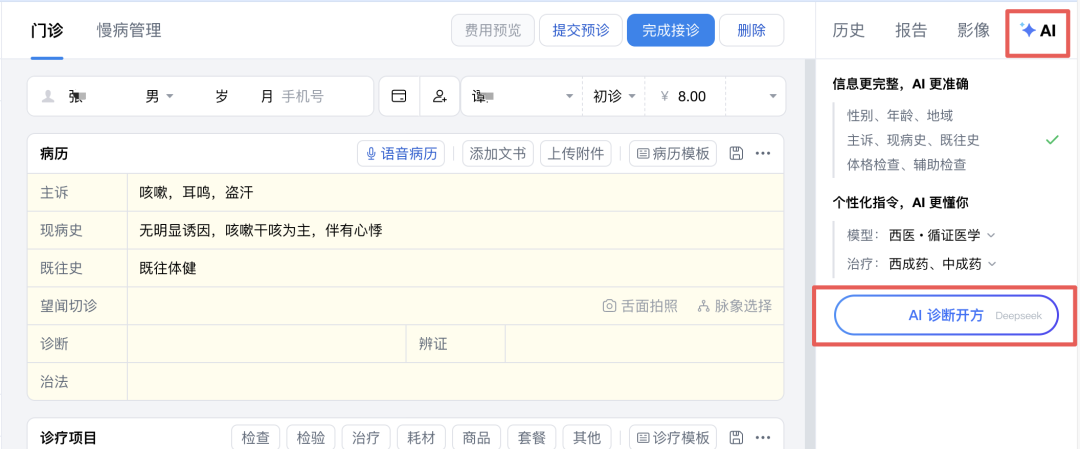Click the empty 辨证 field
The width and height of the screenshot is (1080, 449).
pyautogui.click(x=644, y=344)
